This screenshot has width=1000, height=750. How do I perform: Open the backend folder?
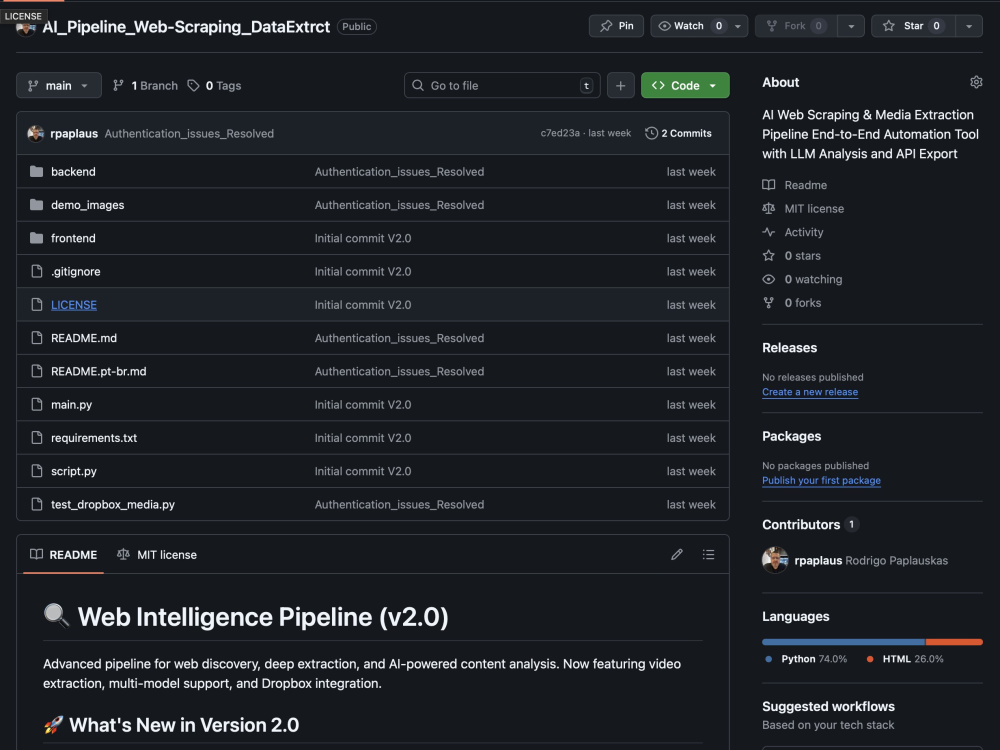click(x=73, y=172)
